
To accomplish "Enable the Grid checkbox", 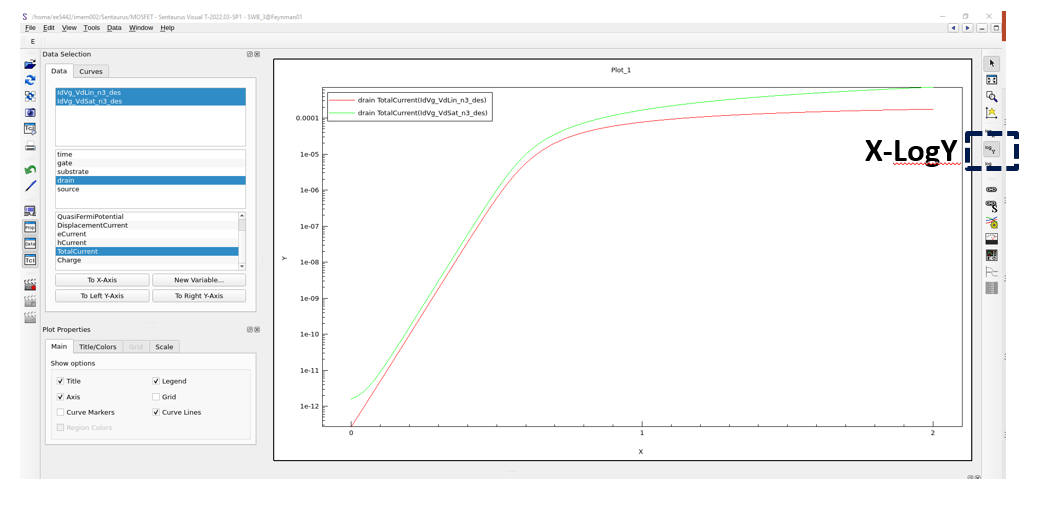I will pos(156,397).
